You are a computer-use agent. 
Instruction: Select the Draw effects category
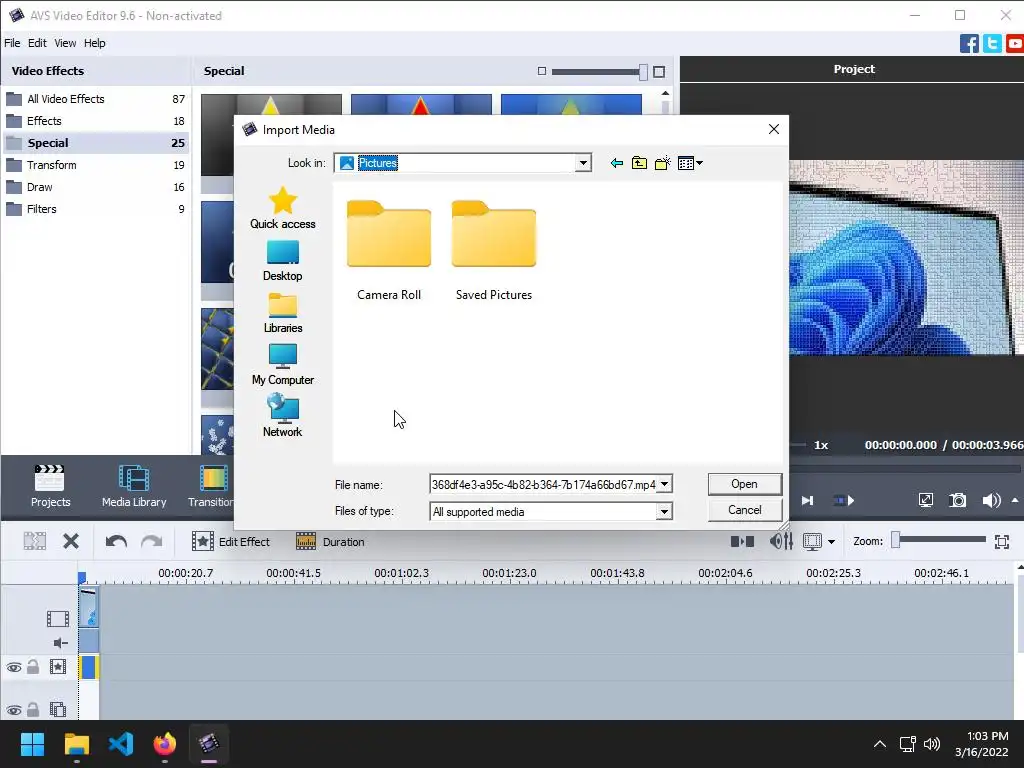coord(95,187)
